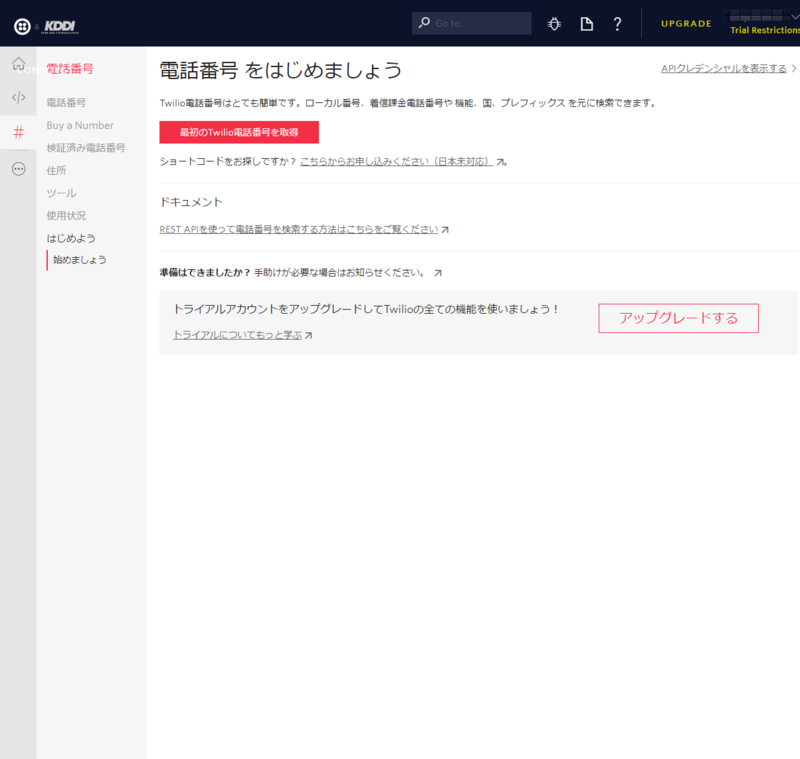Open 使用状況 menu item
Viewport: 800px width, 759px height.
click(66, 215)
